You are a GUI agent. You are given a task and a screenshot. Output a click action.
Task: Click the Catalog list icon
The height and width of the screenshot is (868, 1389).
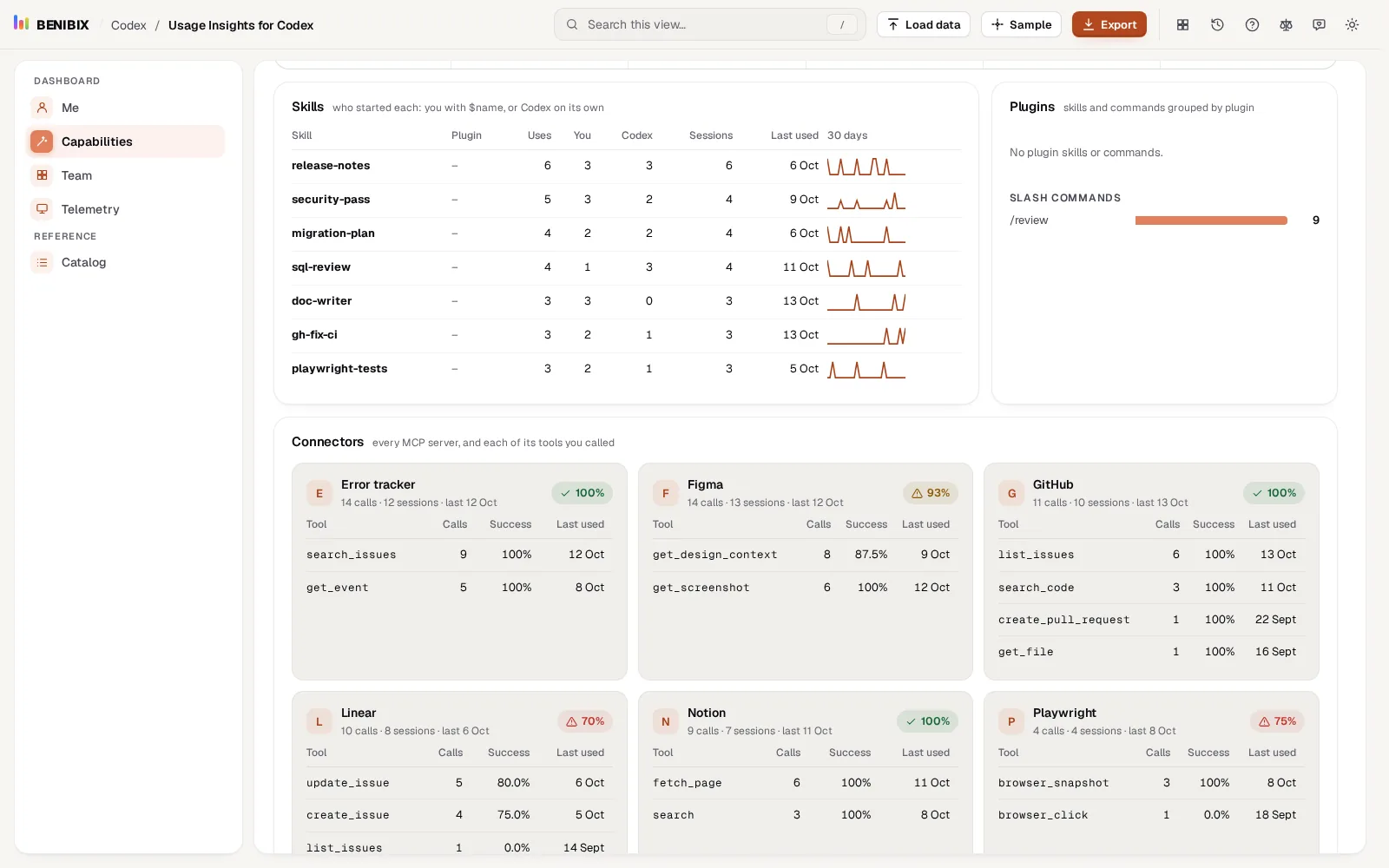click(x=42, y=262)
